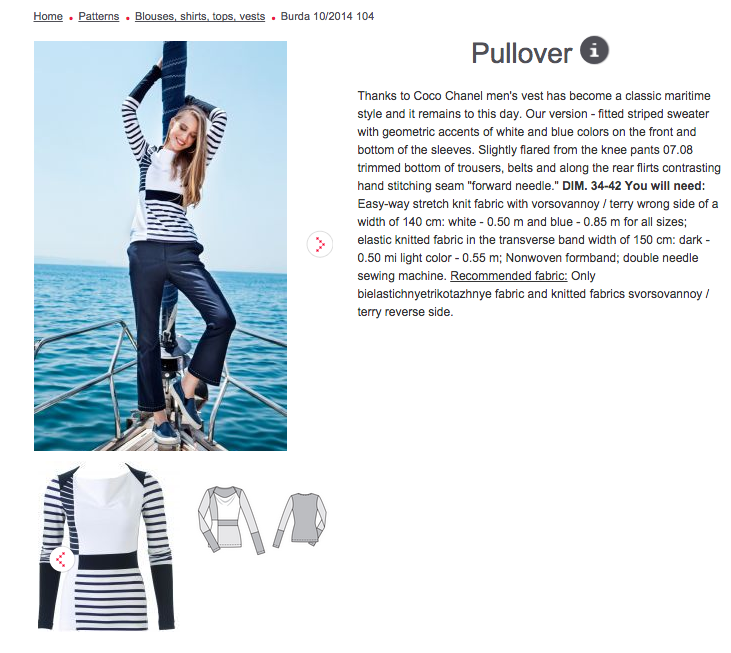Click the Recommended fabric link

509,276
